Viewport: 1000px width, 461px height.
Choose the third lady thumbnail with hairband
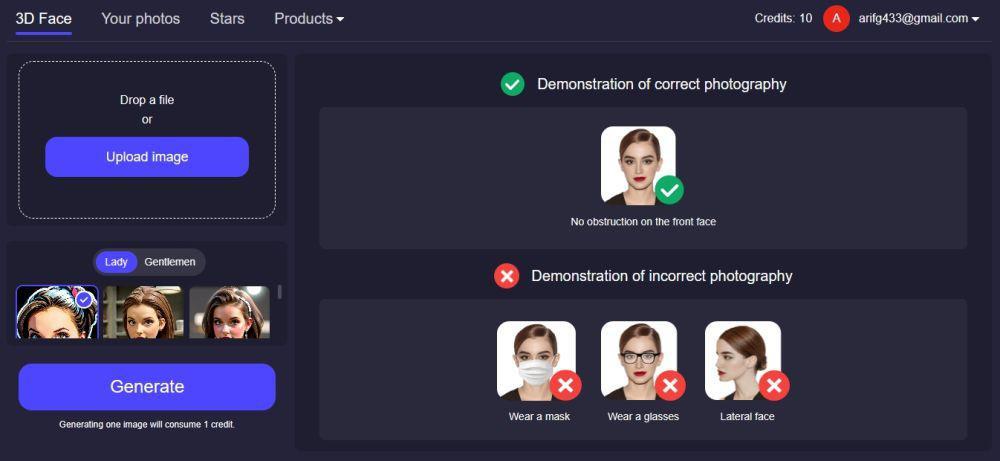coord(230,312)
